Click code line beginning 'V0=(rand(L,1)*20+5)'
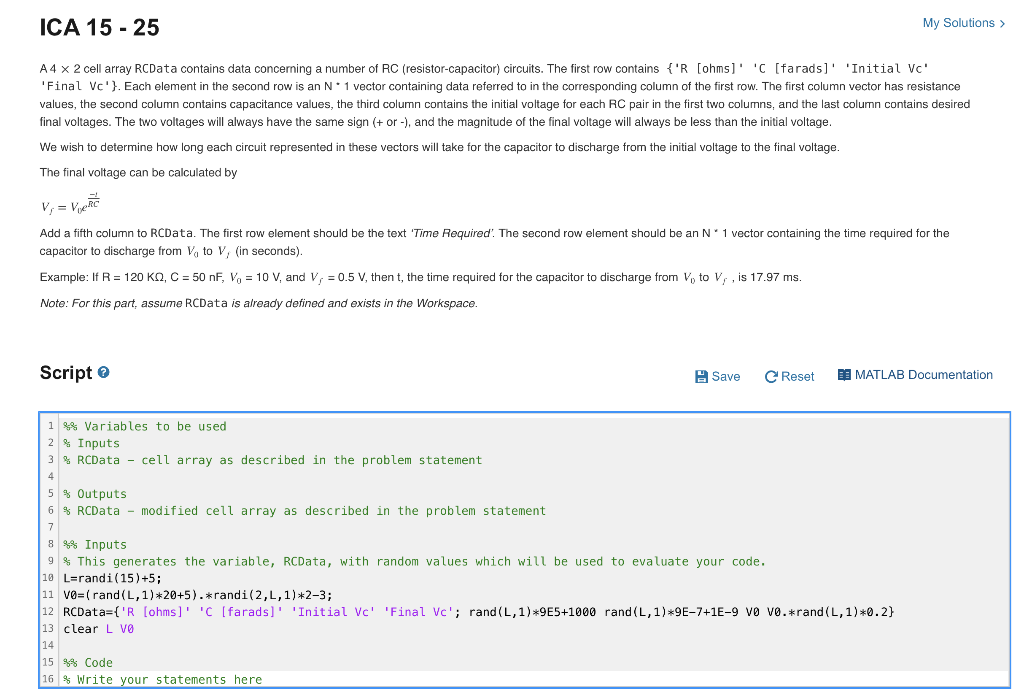The image size is (1024, 698). tap(198, 595)
